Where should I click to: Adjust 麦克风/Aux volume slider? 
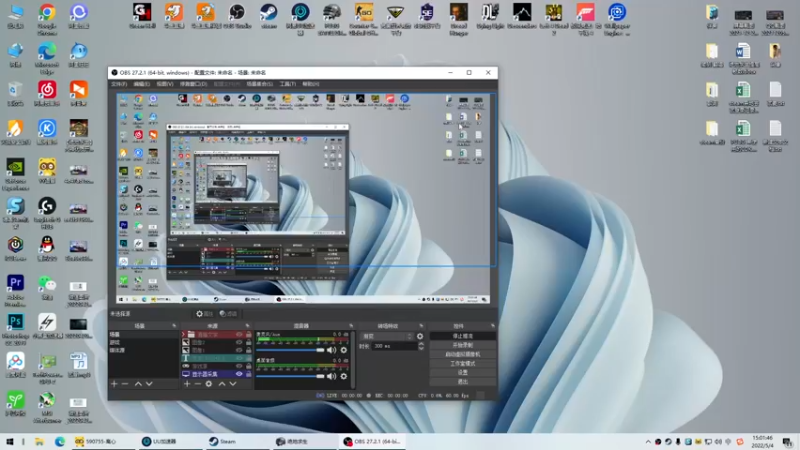click(290, 350)
